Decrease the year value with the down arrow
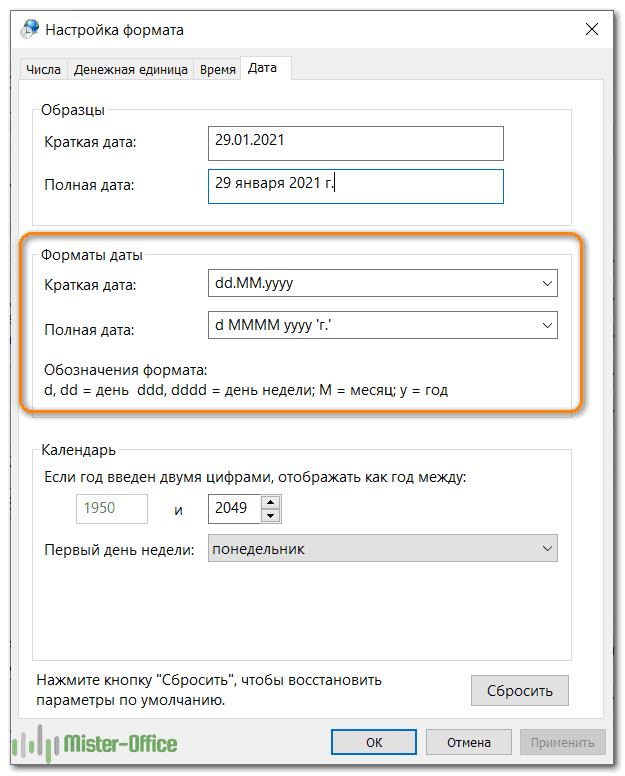Viewport: 625px width, 776px height. coord(270,515)
